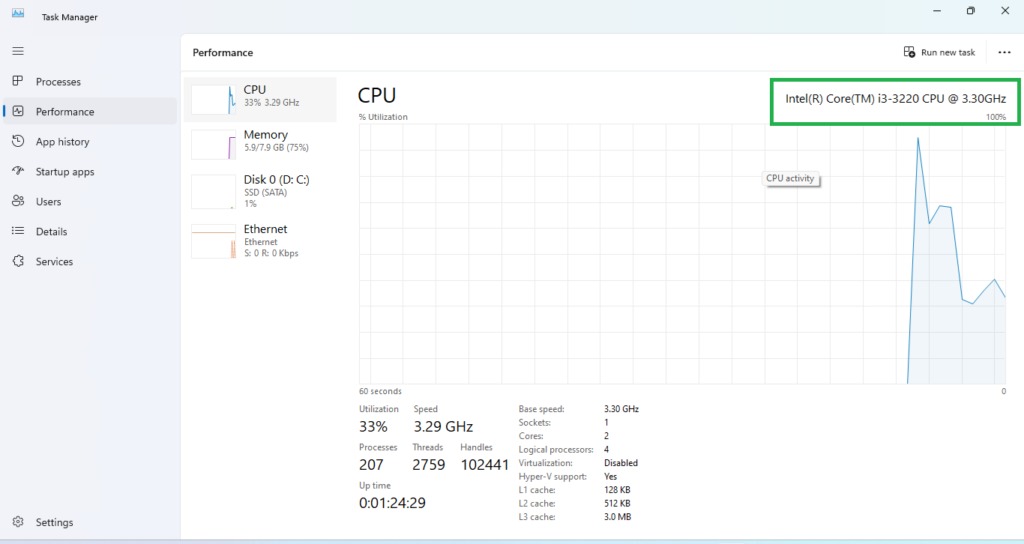Image resolution: width=1024 pixels, height=544 pixels.
Task: Click the 3.29 GHz speed value
Action: point(443,427)
